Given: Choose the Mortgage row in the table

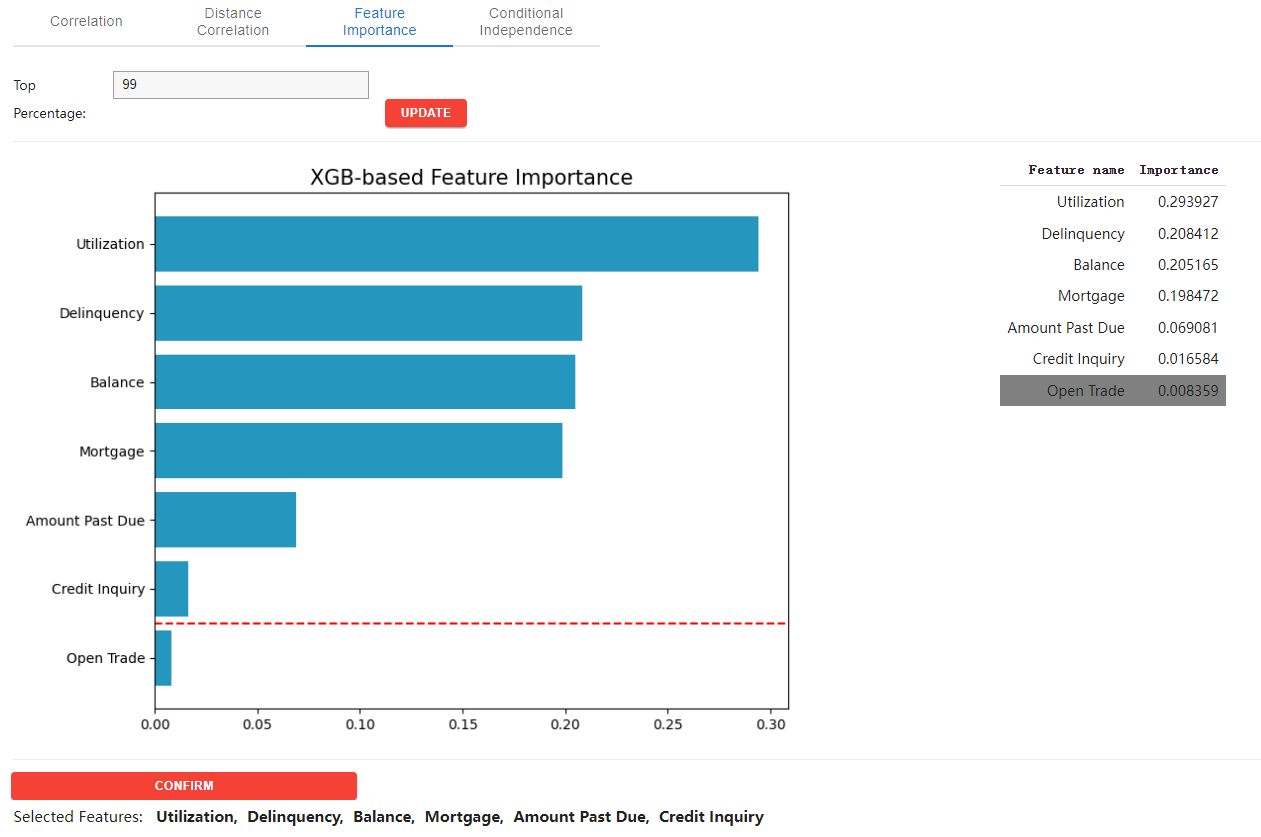Looking at the screenshot, I should pos(1112,296).
